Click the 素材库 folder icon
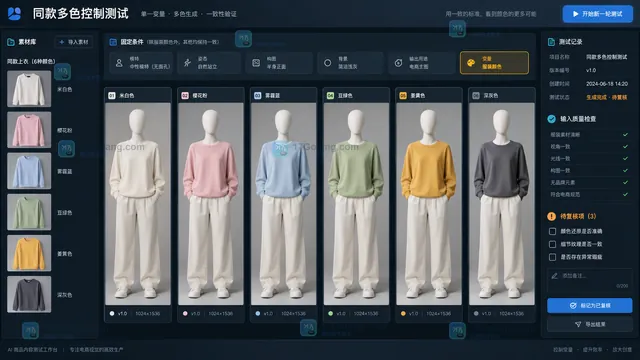This screenshot has width=640, height=360. click(11, 42)
